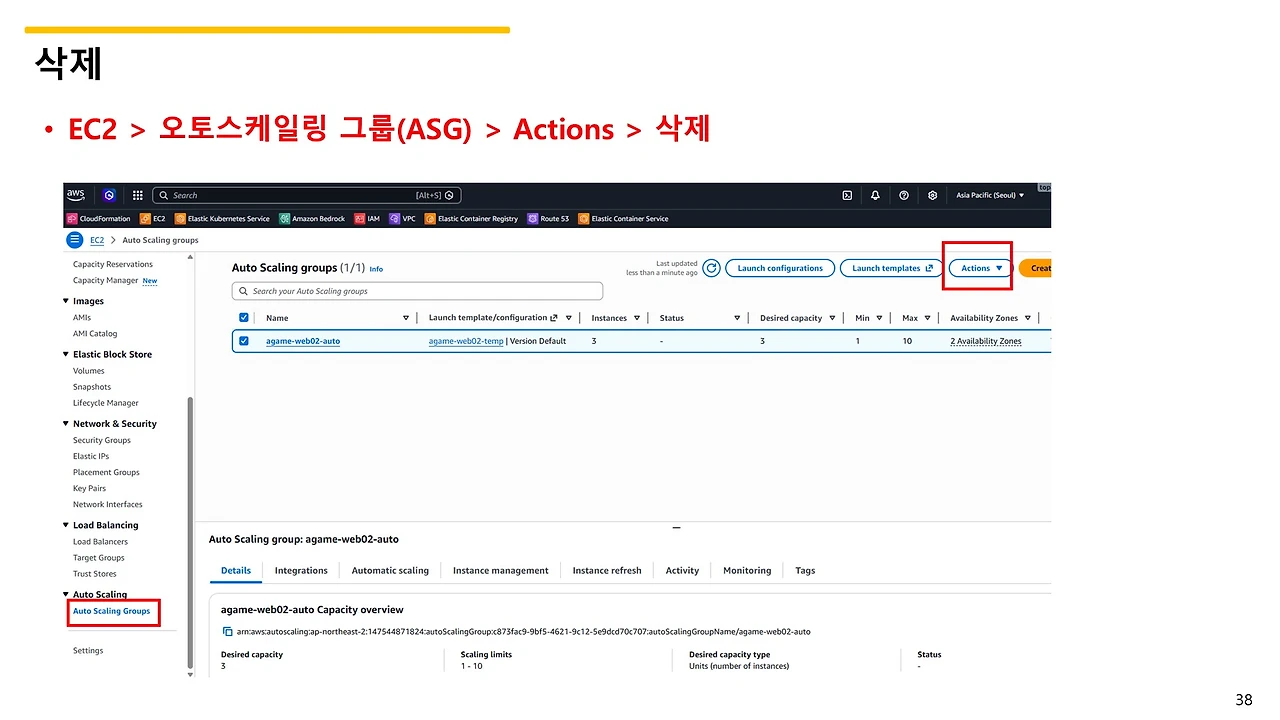Open Auto Scaling Groups in sidebar
The width and height of the screenshot is (1280, 720).
pos(111,611)
